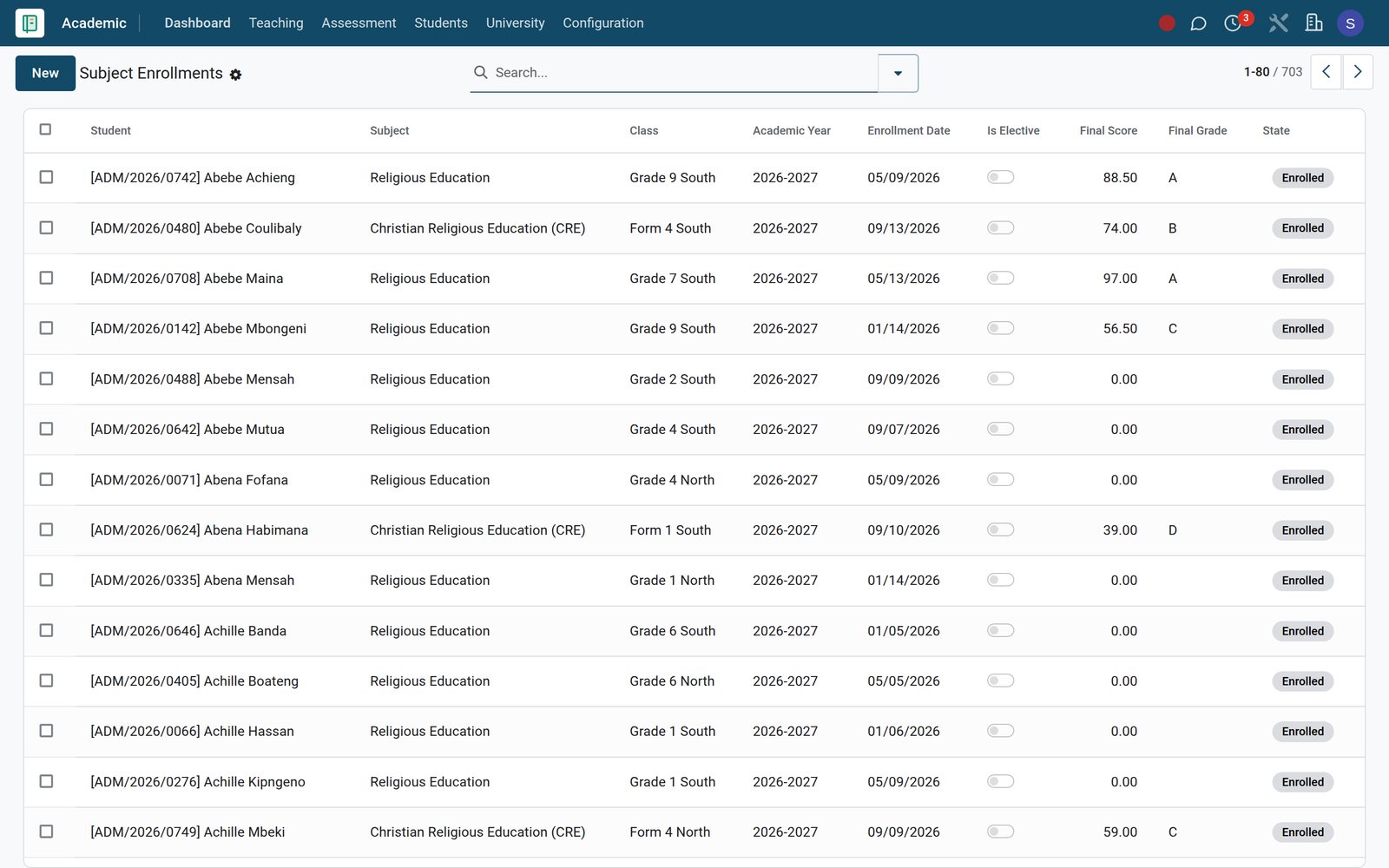This screenshot has height=868, width=1389.
Task: Open activities clock icon with badge
Action: [x=1233, y=23]
